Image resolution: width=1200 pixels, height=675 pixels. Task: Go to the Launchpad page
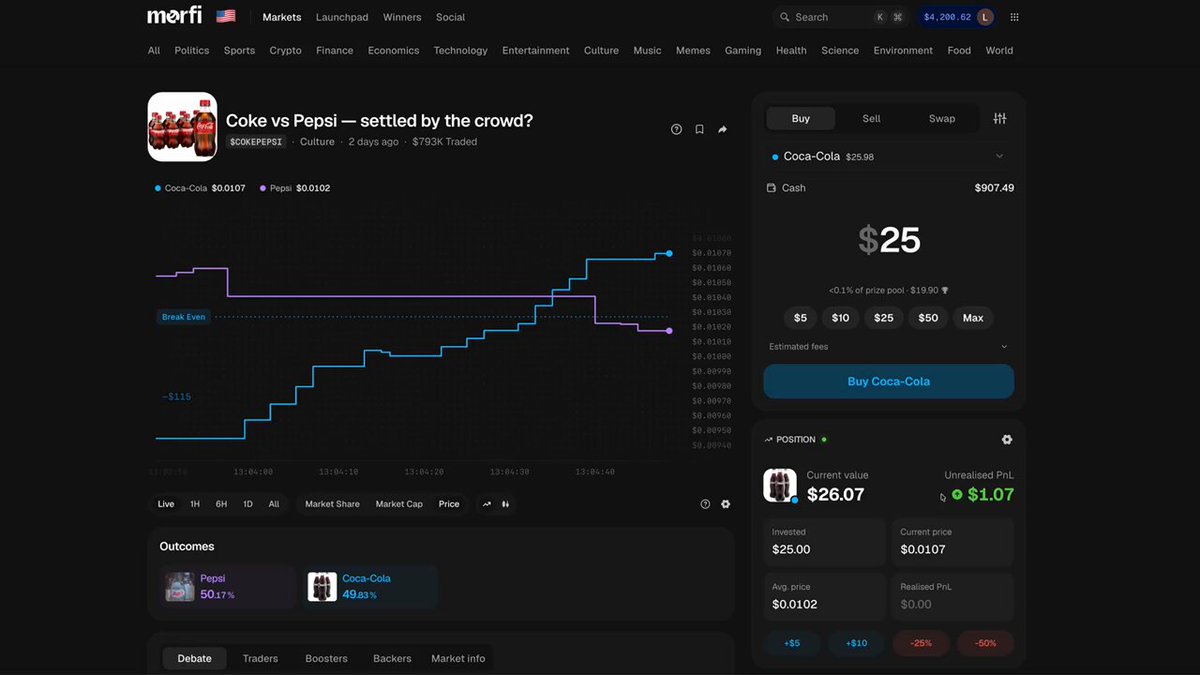coord(342,17)
